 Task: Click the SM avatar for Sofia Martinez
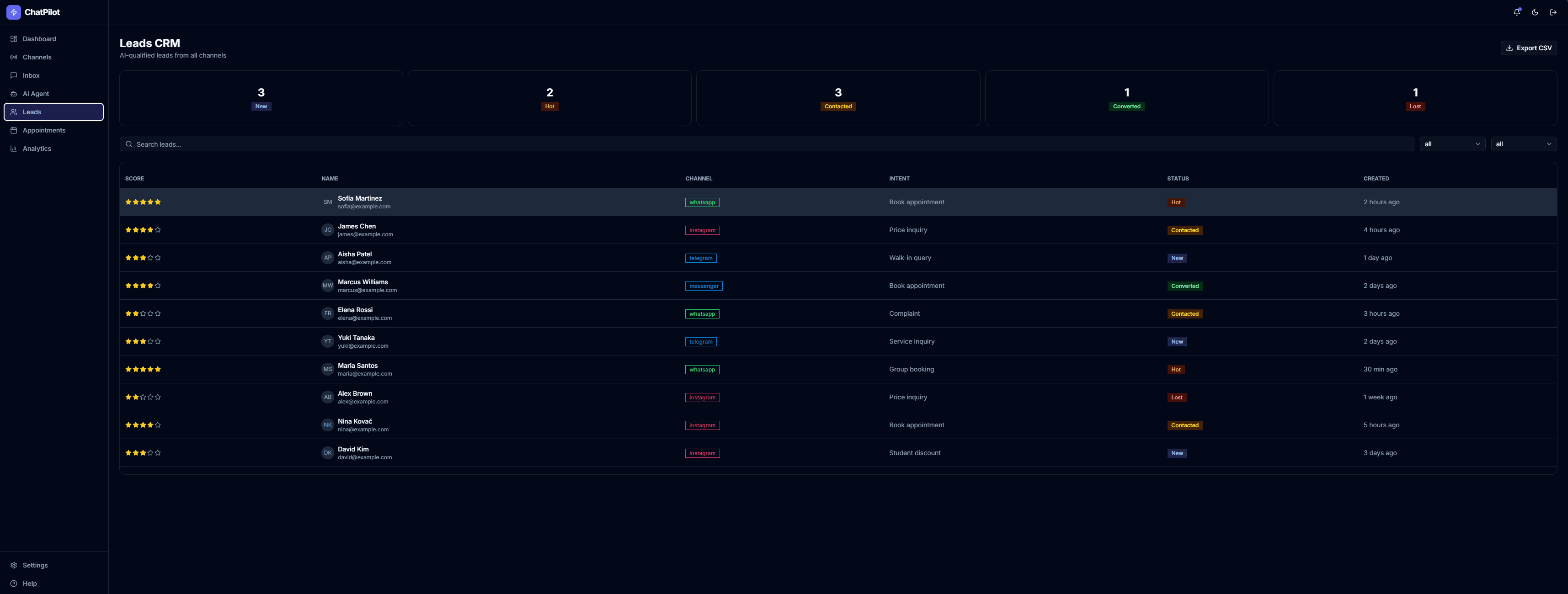tap(327, 202)
